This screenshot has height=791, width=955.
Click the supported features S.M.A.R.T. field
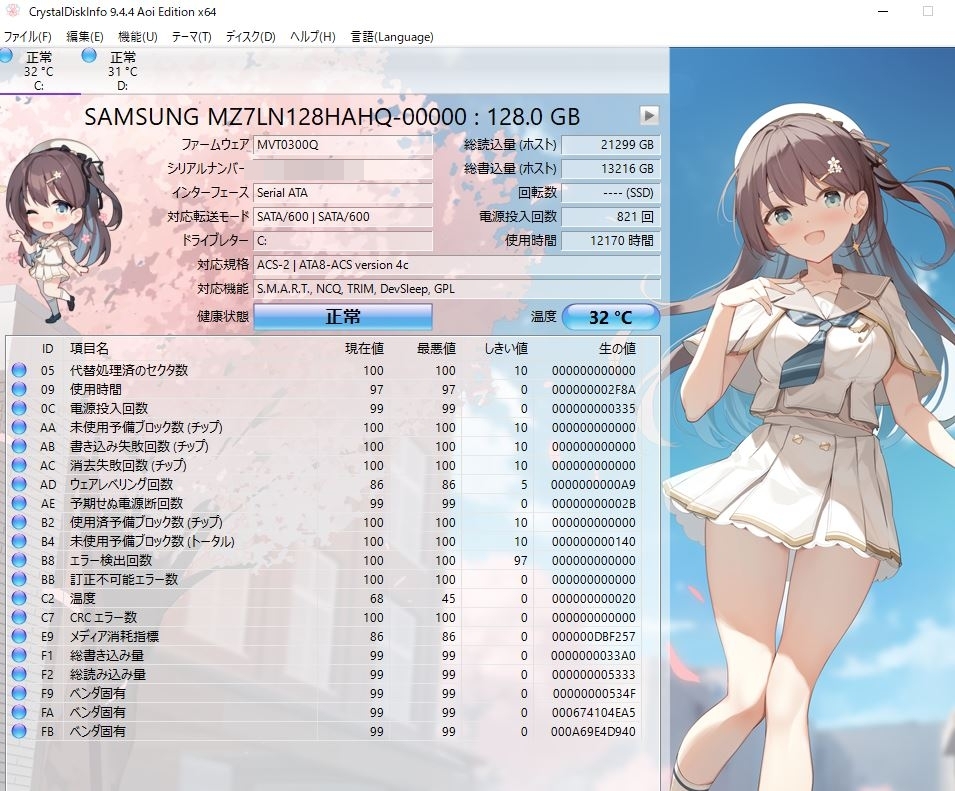pyautogui.click(x=457, y=289)
